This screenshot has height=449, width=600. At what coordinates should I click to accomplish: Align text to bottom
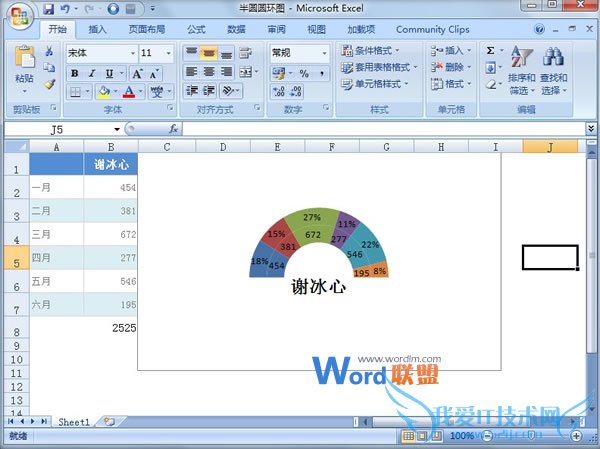(x=227, y=53)
